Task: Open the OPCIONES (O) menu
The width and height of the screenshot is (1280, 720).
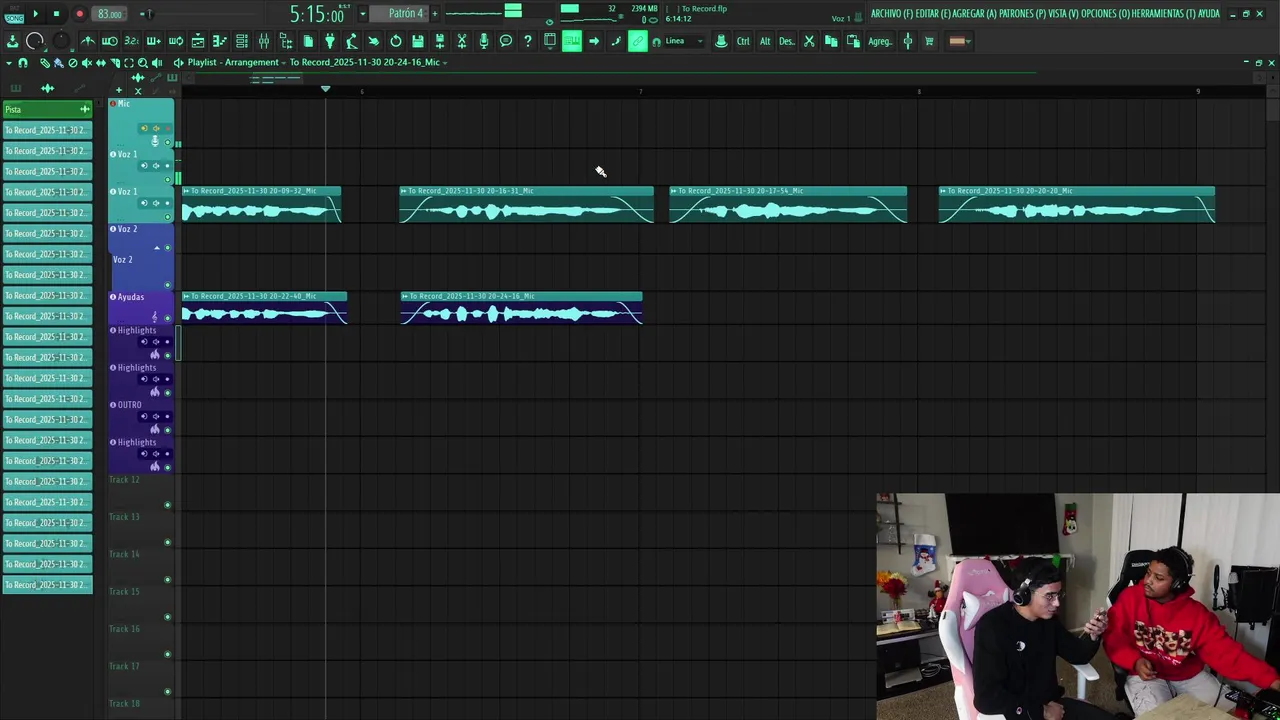Action: [1104, 13]
